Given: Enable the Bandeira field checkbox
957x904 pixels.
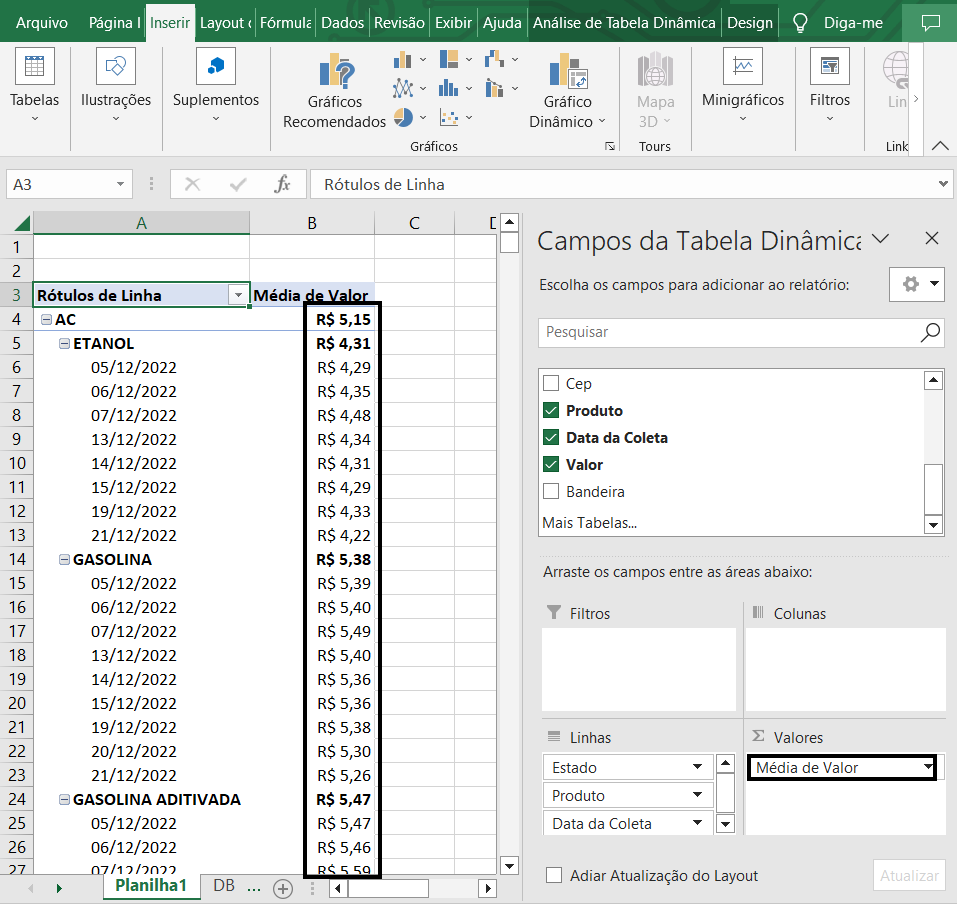Looking at the screenshot, I should point(551,492).
